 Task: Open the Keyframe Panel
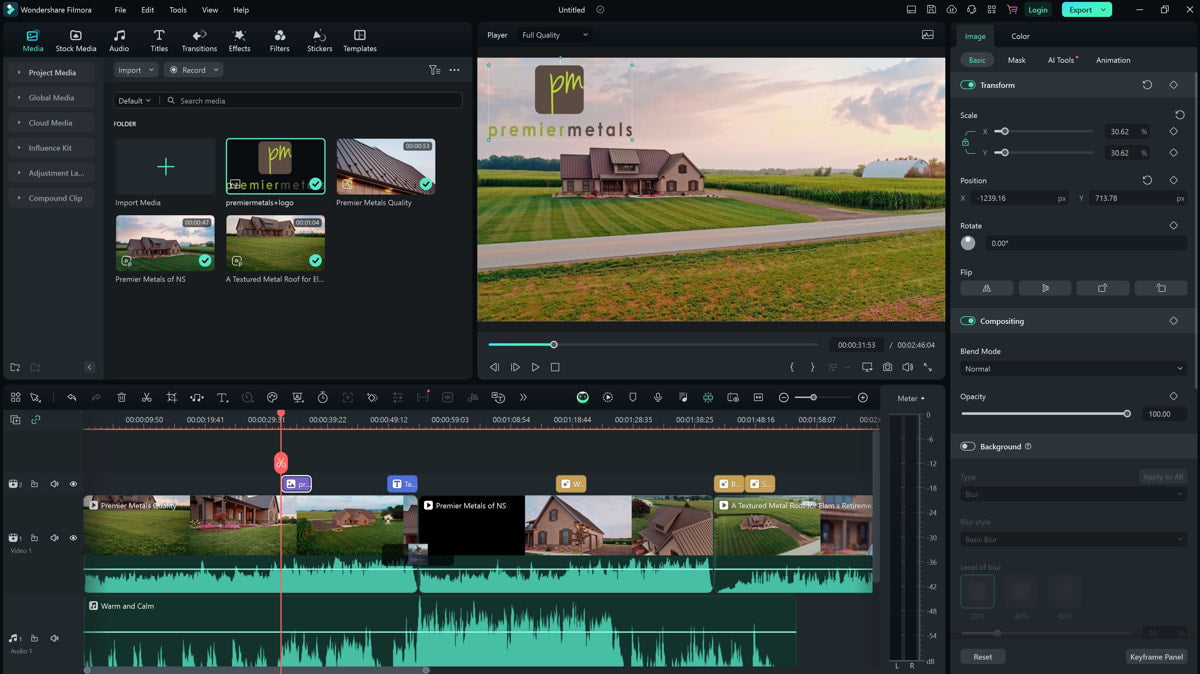click(1156, 657)
